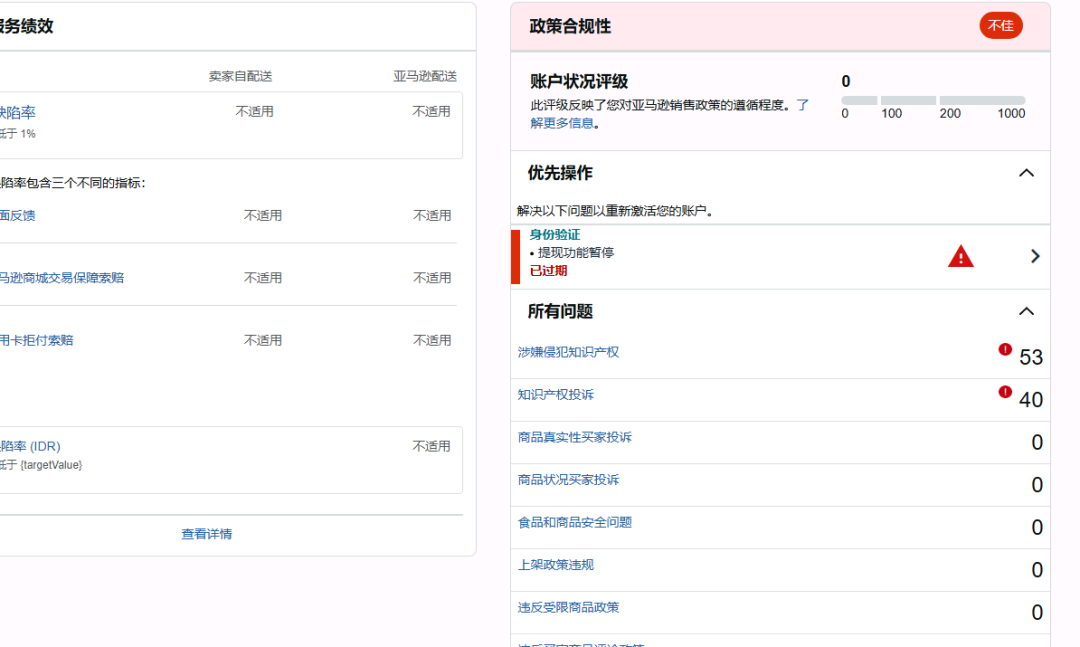Click the 卖家自配送 column header
The image size is (1080, 647).
coord(240,76)
